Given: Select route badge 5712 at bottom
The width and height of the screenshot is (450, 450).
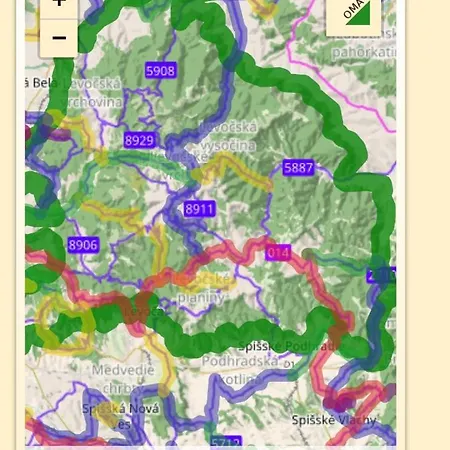Looking at the screenshot, I should click(x=226, y=442).
